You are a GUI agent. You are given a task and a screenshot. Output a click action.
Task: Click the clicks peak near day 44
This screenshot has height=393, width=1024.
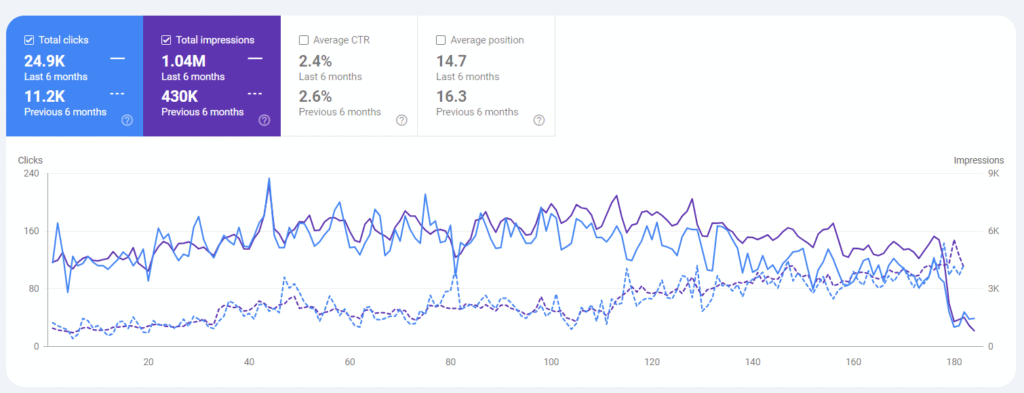(x=269, y=178)
